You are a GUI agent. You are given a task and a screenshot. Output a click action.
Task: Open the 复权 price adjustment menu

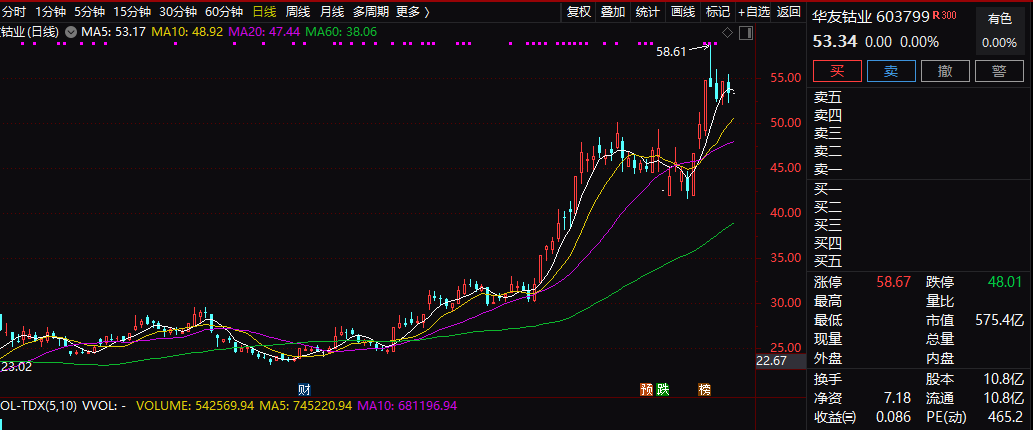pyautogui.click(x=579, y=12)
